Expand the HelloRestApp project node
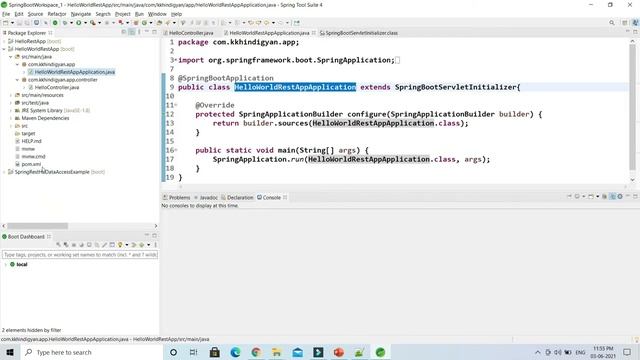 pos(4,41)
